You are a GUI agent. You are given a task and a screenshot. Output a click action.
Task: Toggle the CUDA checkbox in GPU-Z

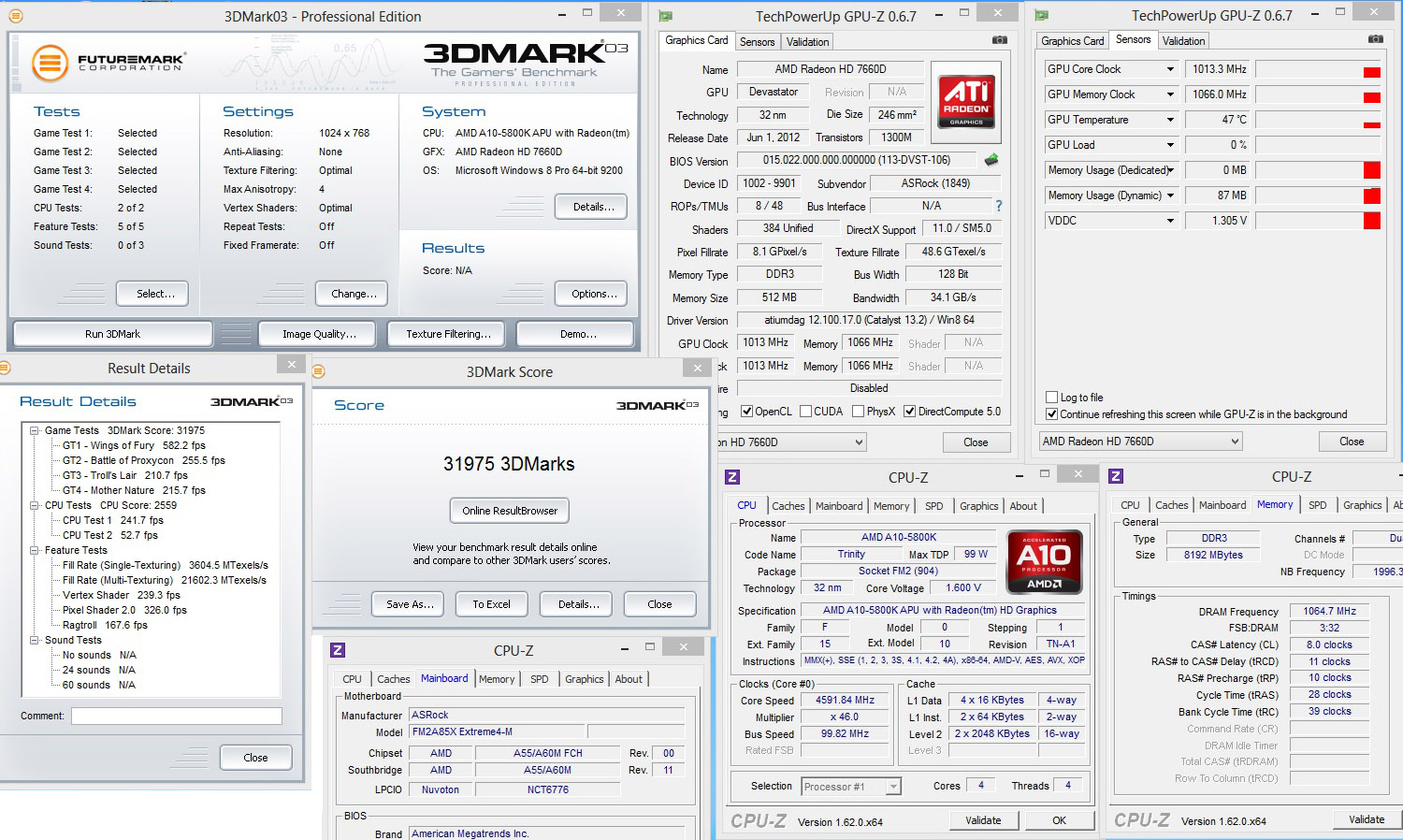click(805, 412)
